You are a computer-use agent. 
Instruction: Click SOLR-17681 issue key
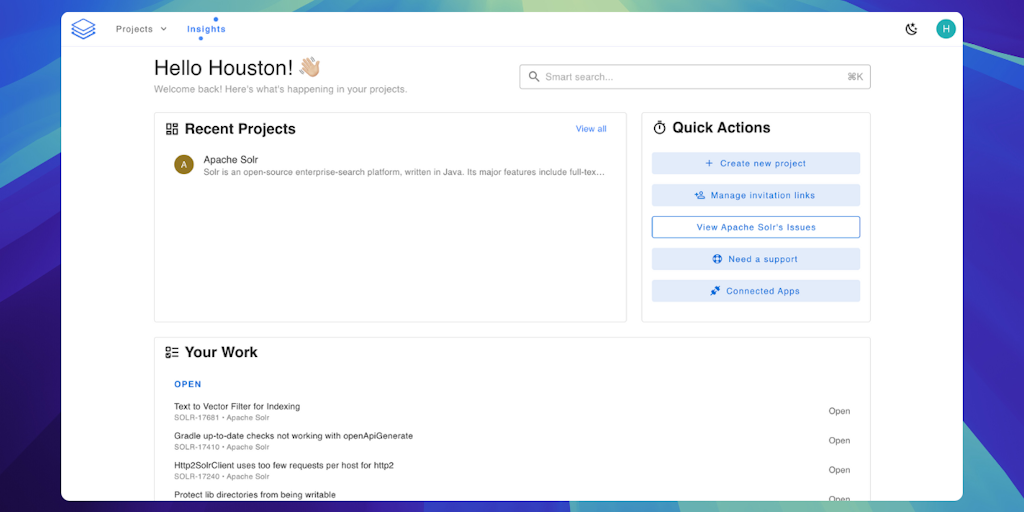(x=197, y=418)
